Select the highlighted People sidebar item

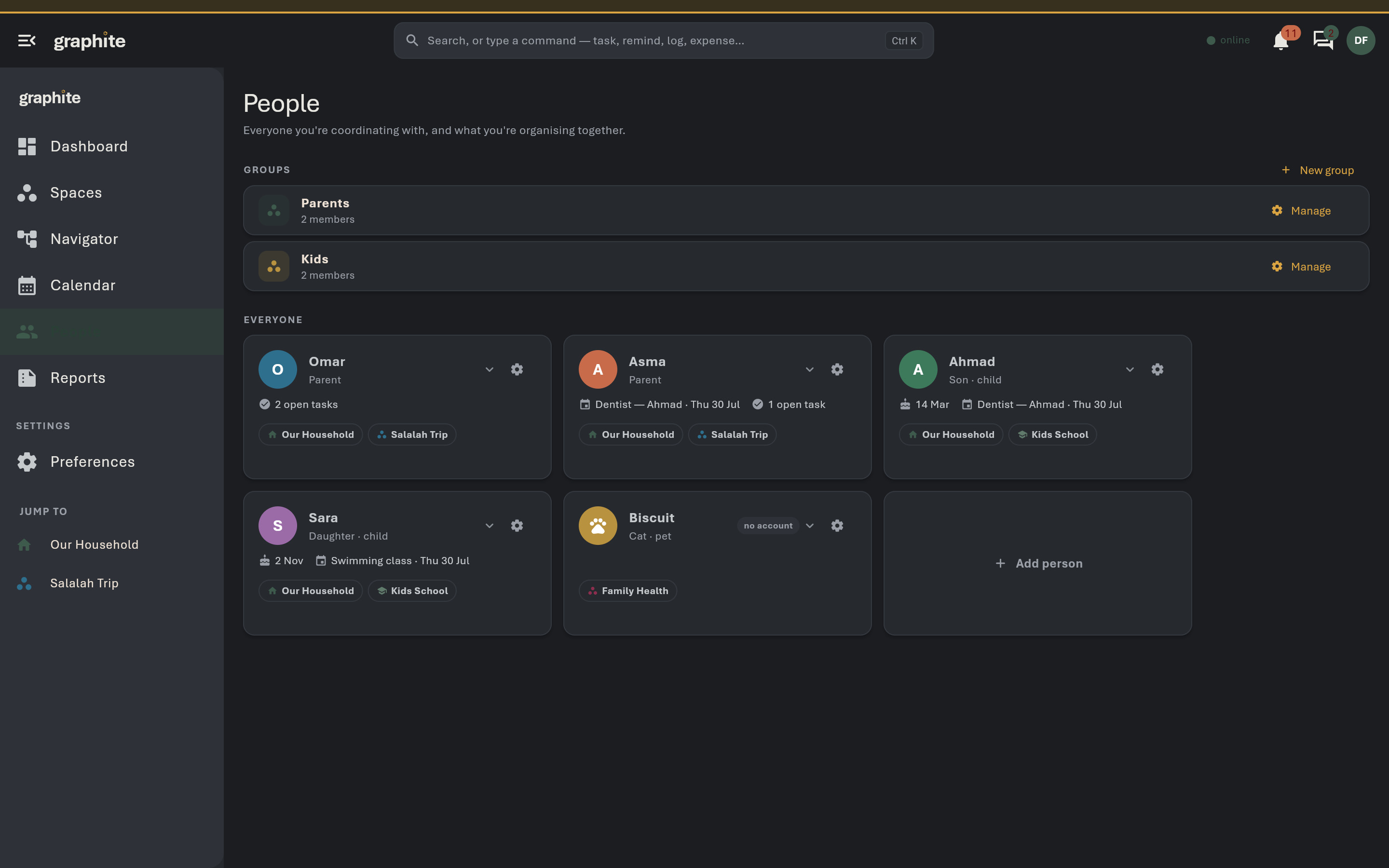(x=112, y=332)
